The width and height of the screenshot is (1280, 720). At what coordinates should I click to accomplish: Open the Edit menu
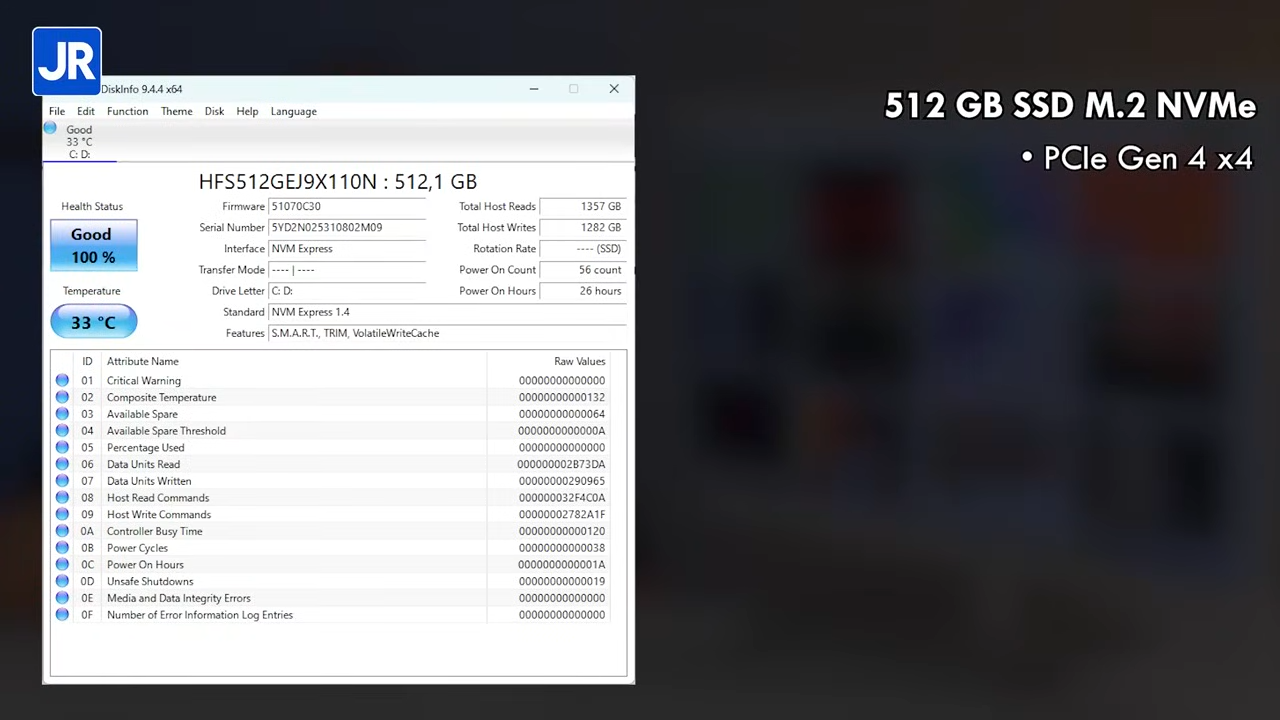85,111
